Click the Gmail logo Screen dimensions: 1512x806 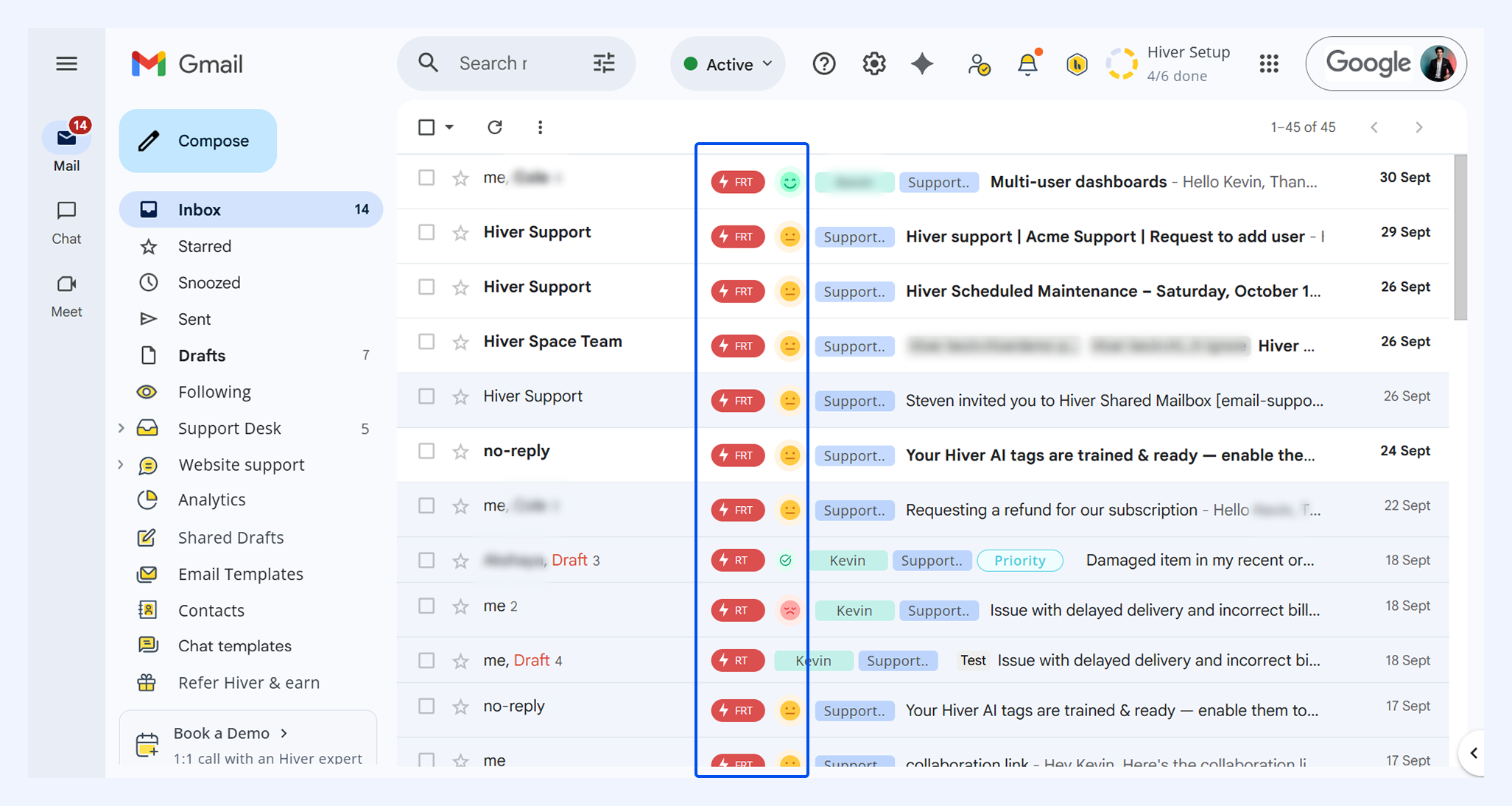[187, 64]
